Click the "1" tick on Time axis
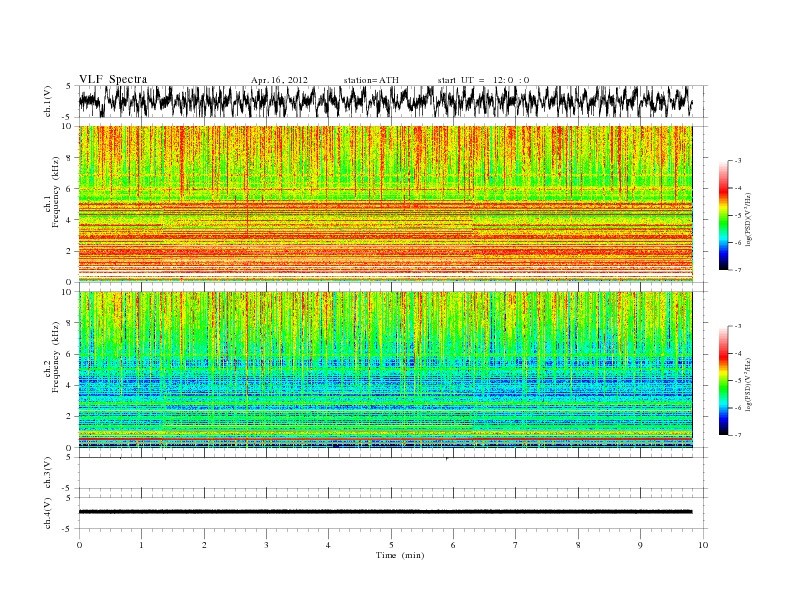 (x=141, y=545)
